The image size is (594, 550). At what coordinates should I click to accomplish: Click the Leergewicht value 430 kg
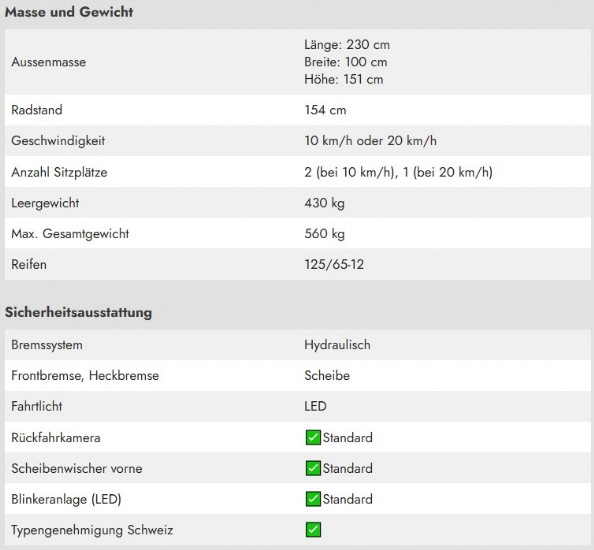click(x=325, y=203)
